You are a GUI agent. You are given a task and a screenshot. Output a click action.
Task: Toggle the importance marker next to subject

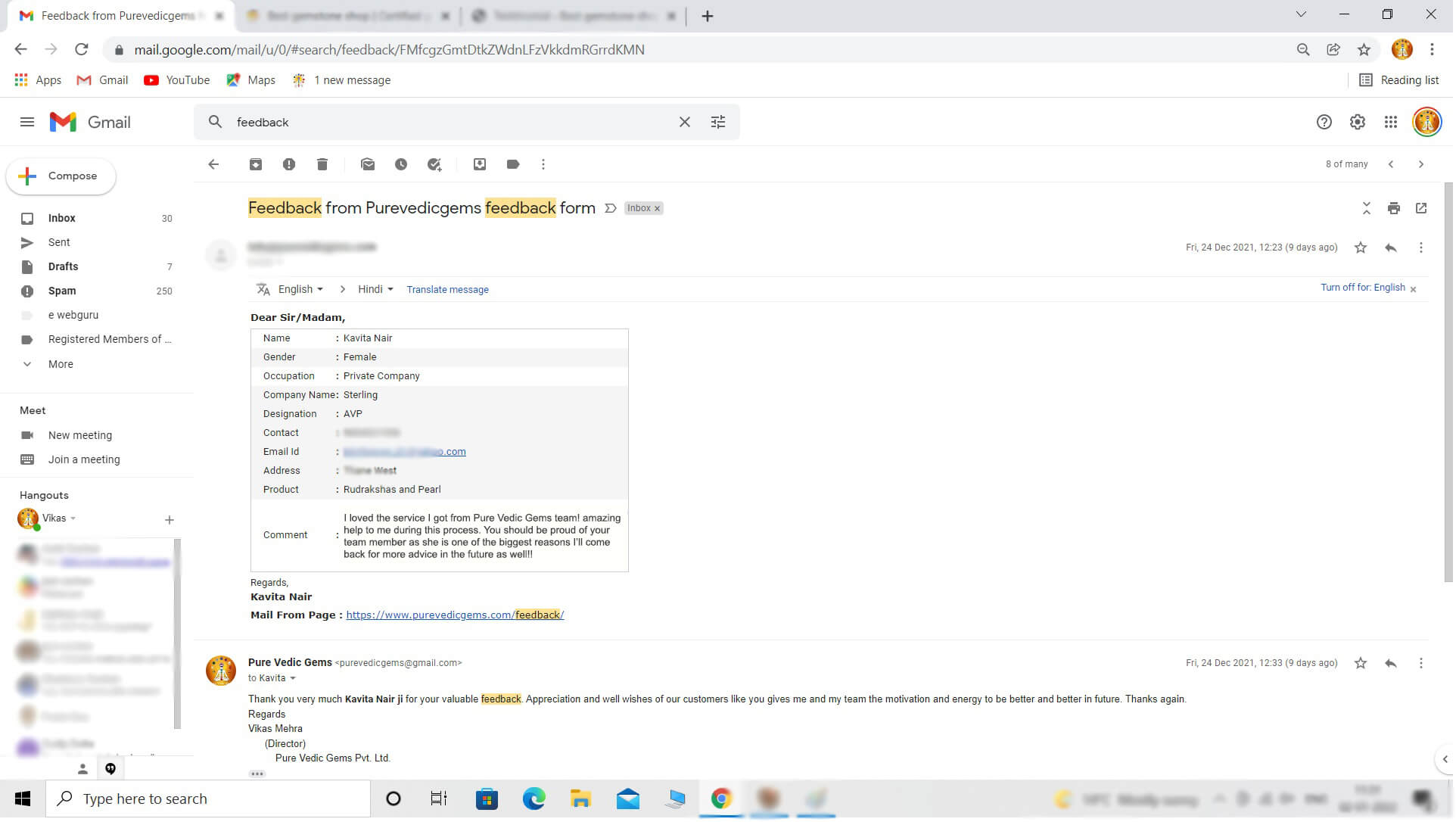(x=611, y=208)
